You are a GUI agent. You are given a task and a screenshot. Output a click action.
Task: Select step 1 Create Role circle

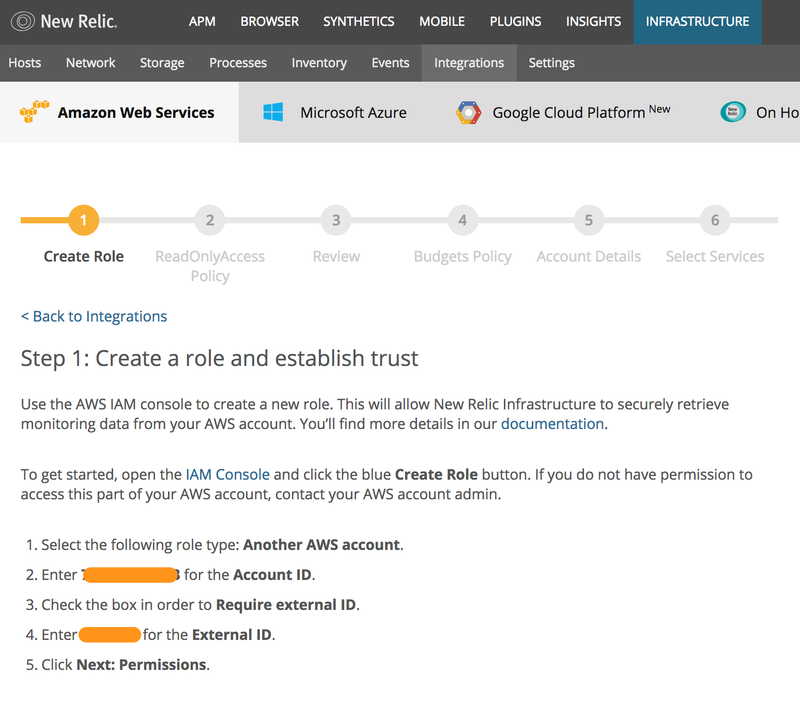84,220
